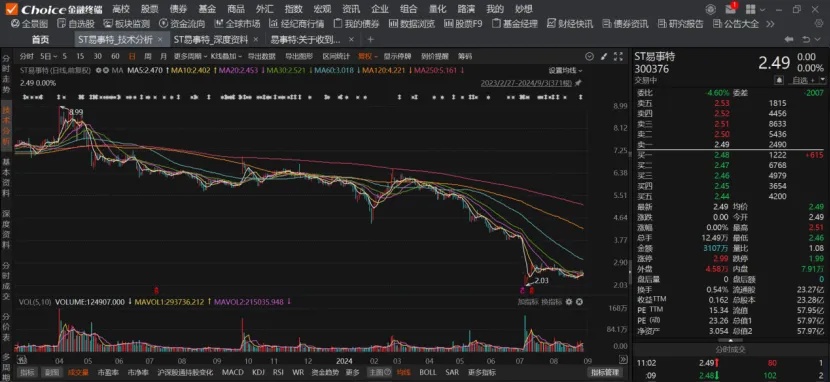The image size is (830, 382).
Task: Click the 导出数据 button
Action: click(x=261, y=57)
